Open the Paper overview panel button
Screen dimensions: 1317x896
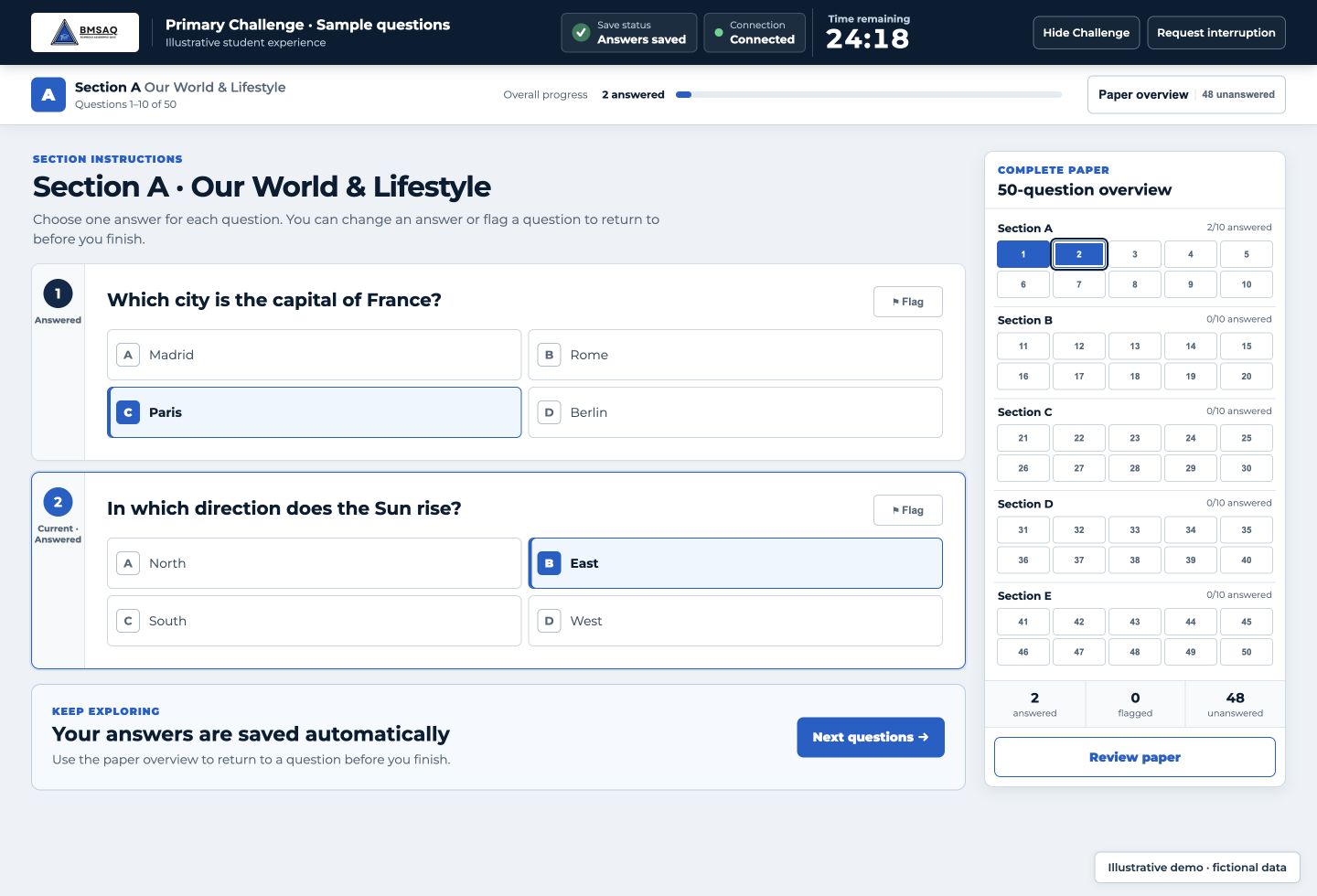1186,94
